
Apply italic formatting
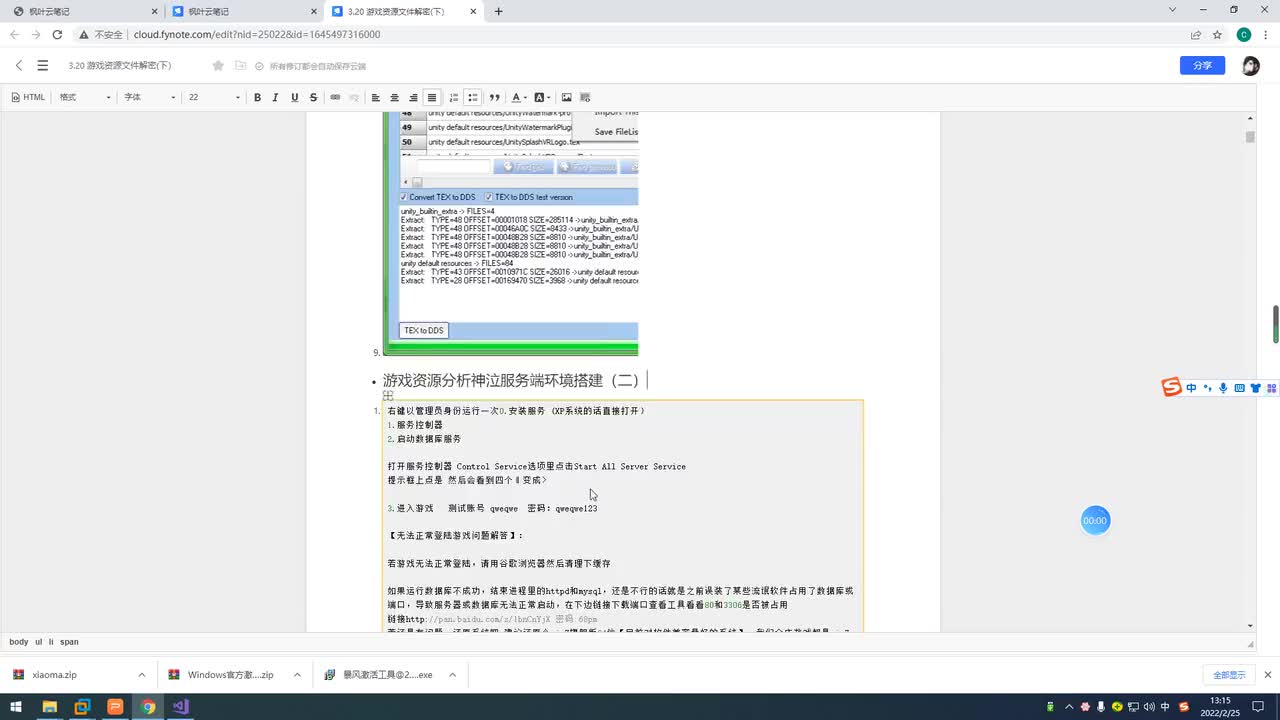(276, 97)
